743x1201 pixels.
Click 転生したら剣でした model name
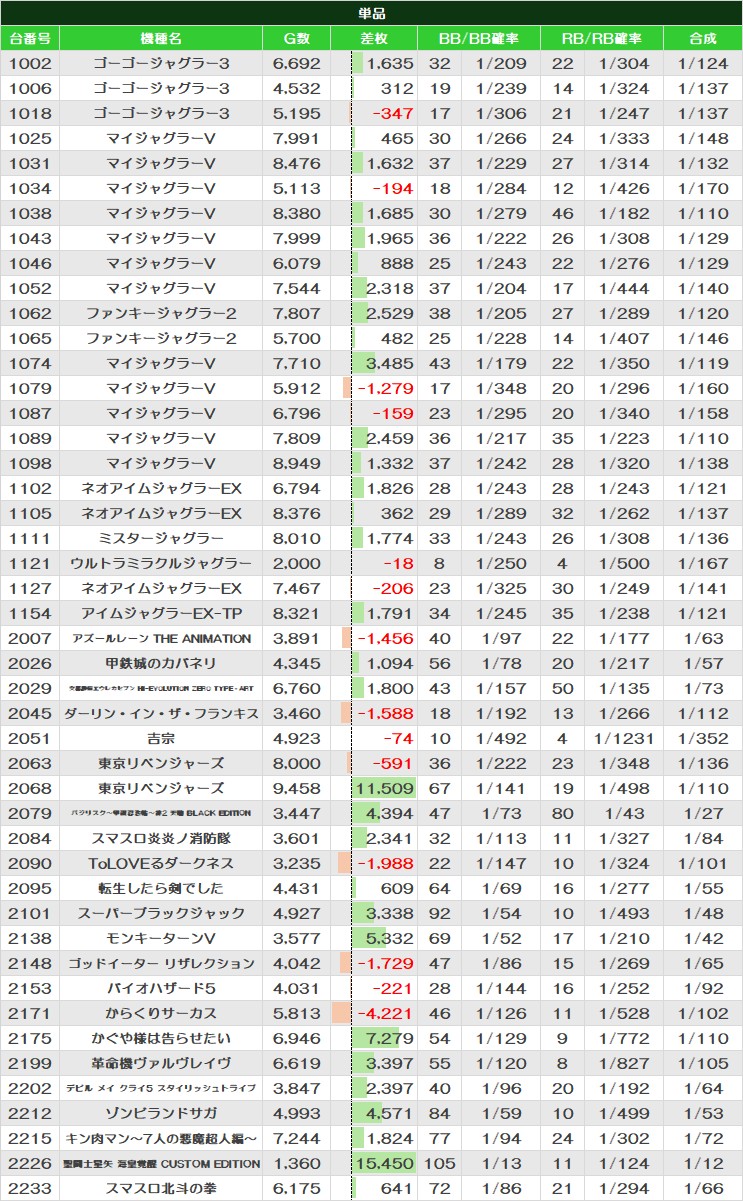(161, 888)
